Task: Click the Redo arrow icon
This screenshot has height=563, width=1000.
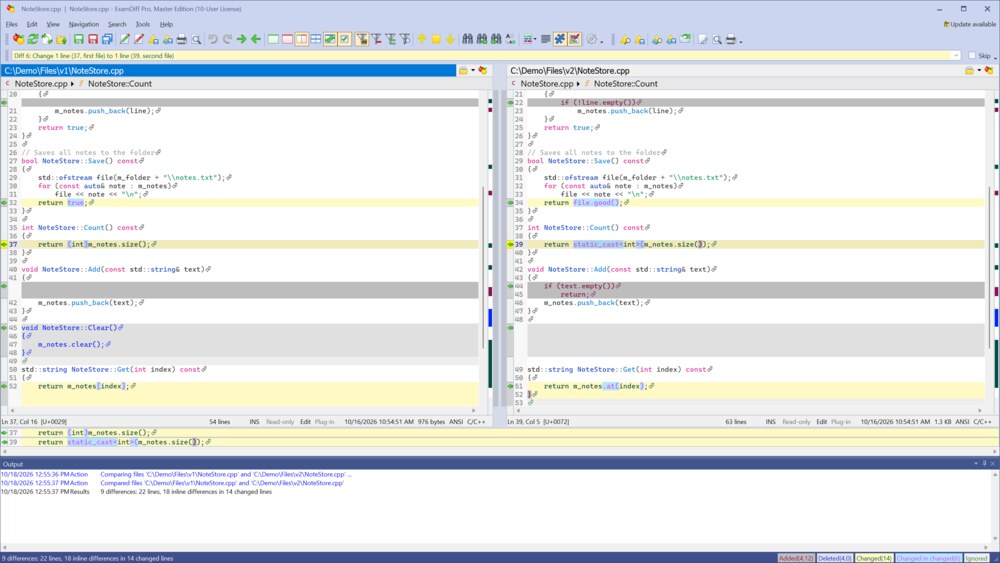Action: click(226, 40)
